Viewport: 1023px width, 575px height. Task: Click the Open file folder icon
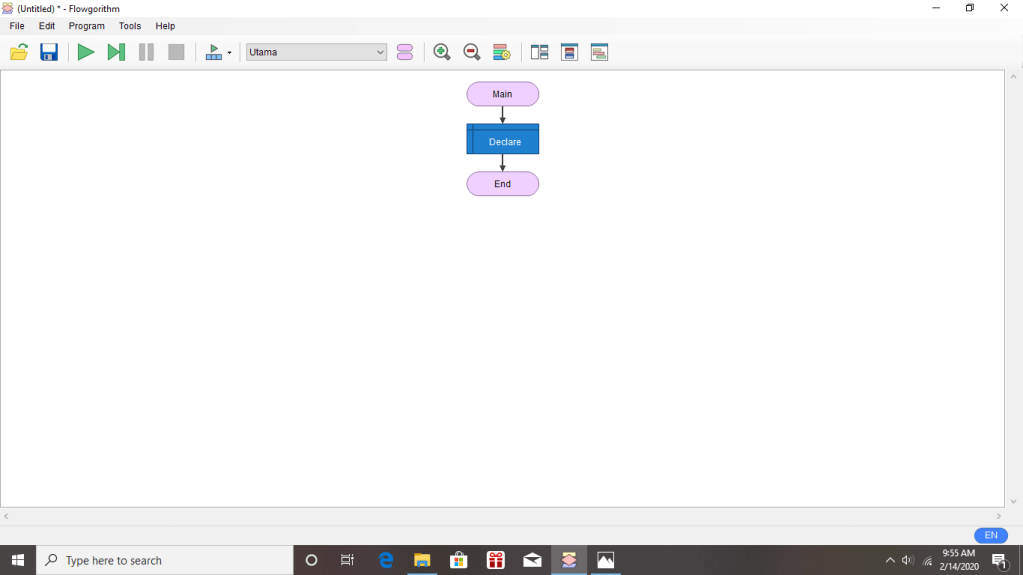click(19, 52)
